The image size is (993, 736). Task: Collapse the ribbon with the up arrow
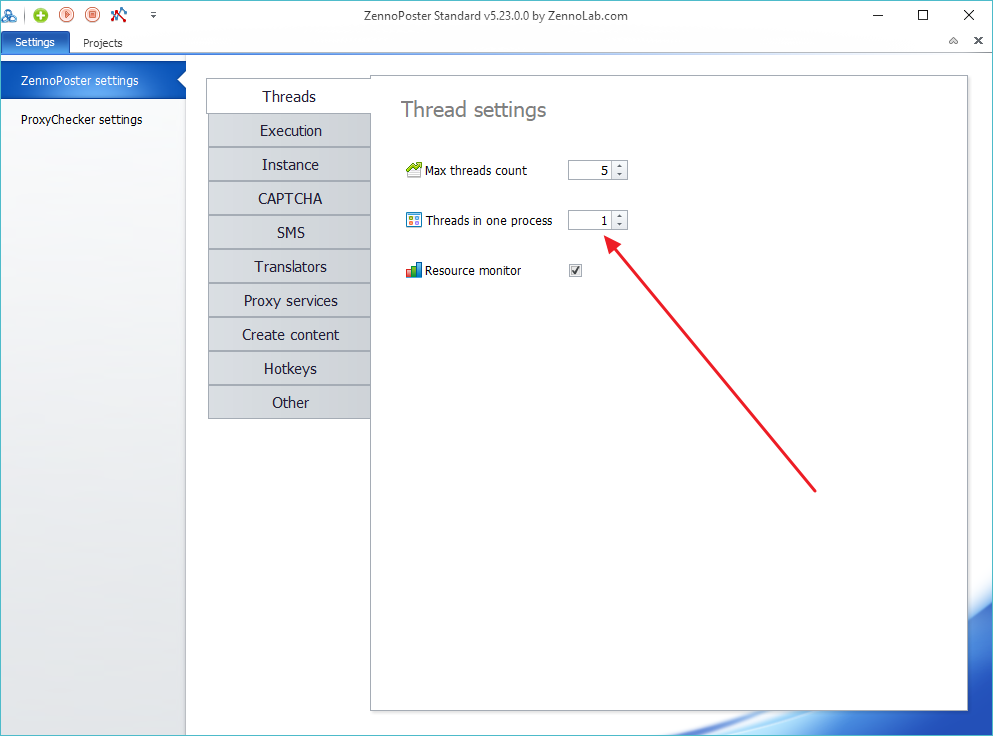tap(953, 41)
